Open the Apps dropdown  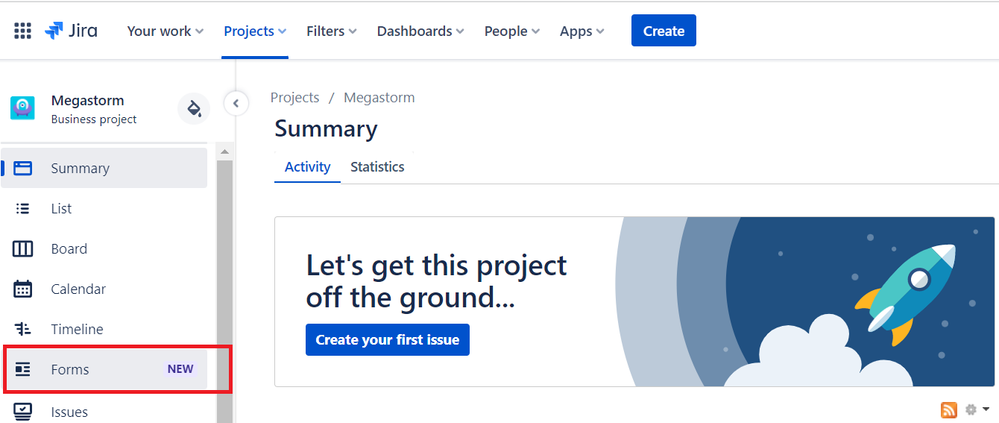point(582,31)
